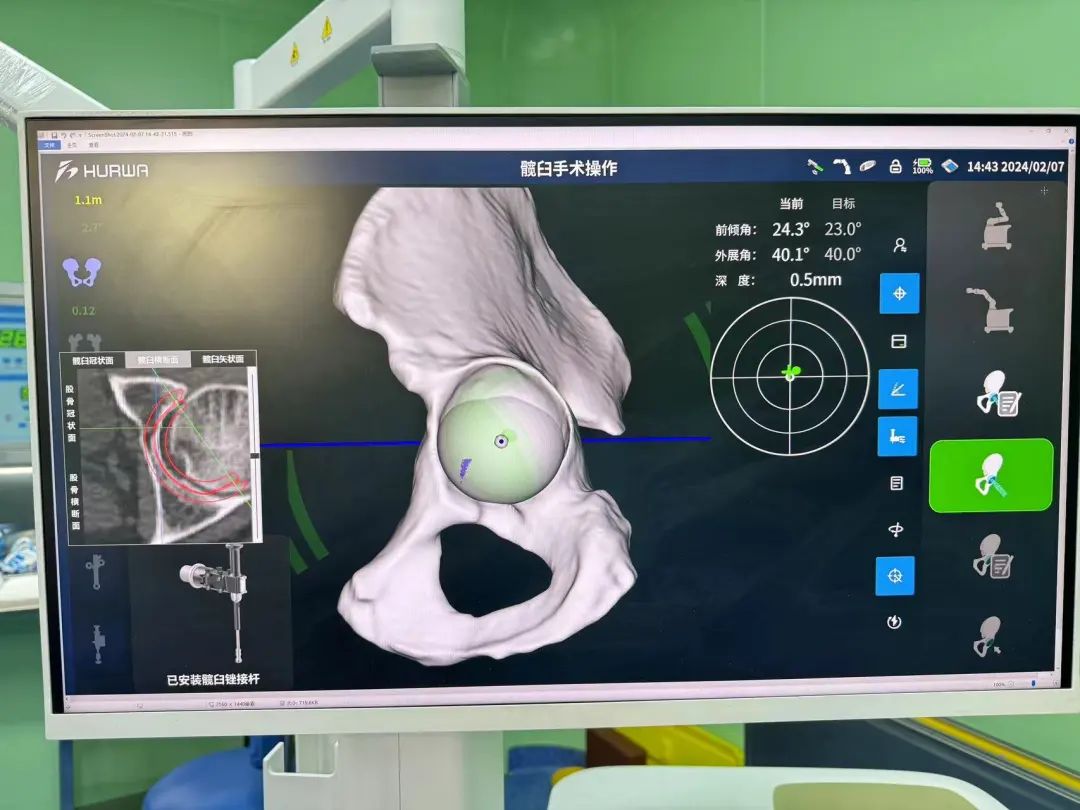The width and height of the screenshot is (1080, 810).
Task: Click the user profile icon in toolbar
Action: click(900, 245)
